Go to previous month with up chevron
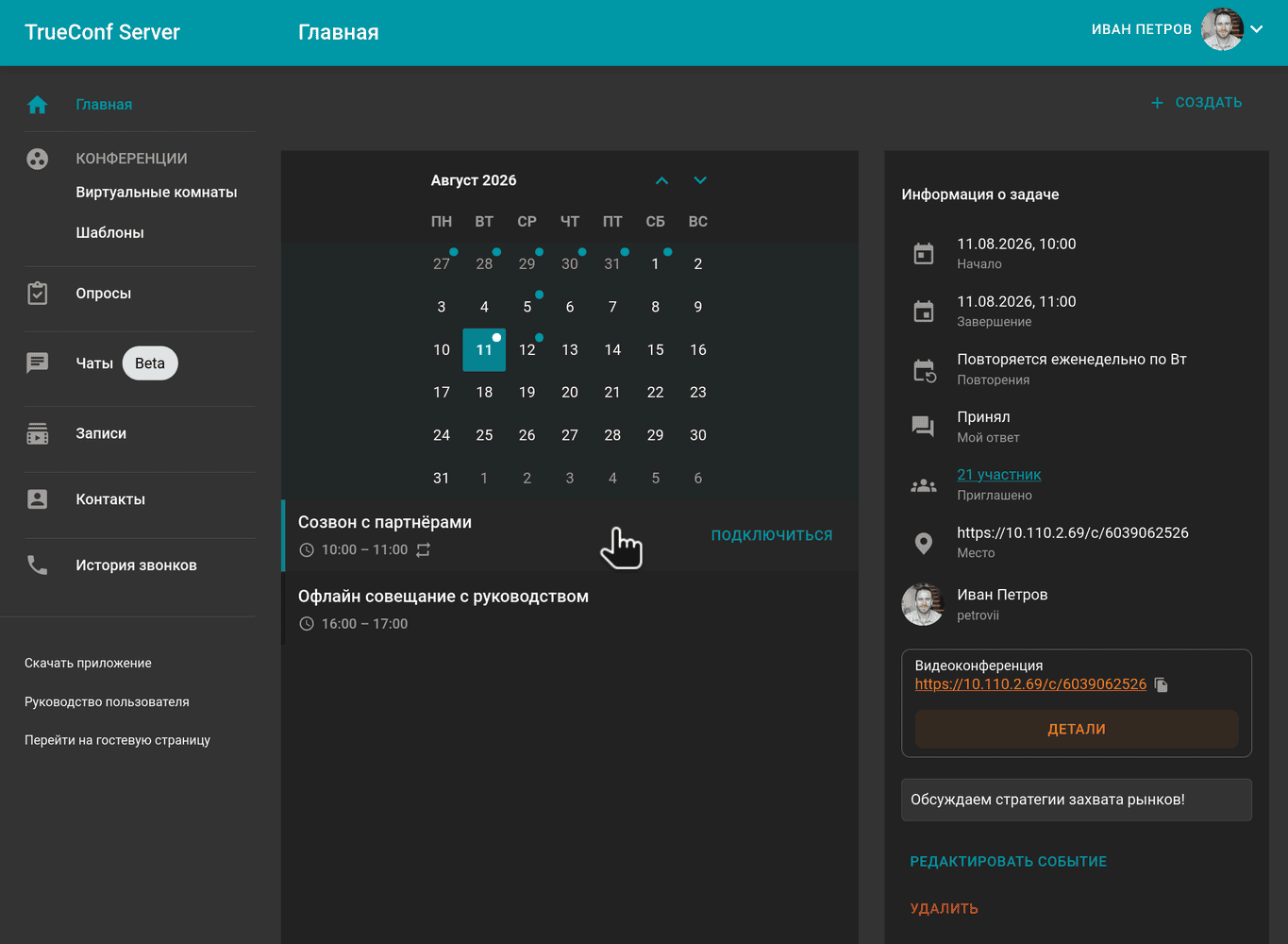 [662, 180]
